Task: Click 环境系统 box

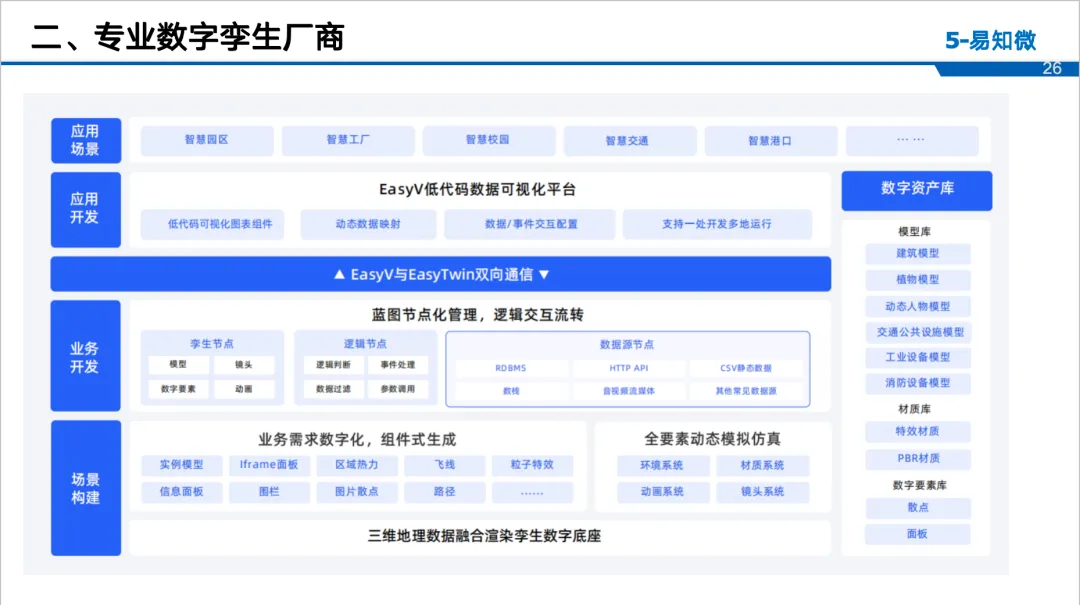Action: (x=663, y=466)
